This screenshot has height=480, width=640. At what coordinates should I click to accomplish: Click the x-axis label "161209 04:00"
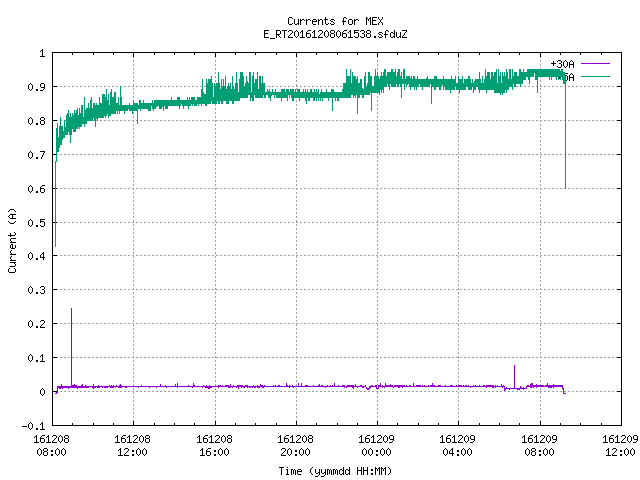[x=457, y=445]
